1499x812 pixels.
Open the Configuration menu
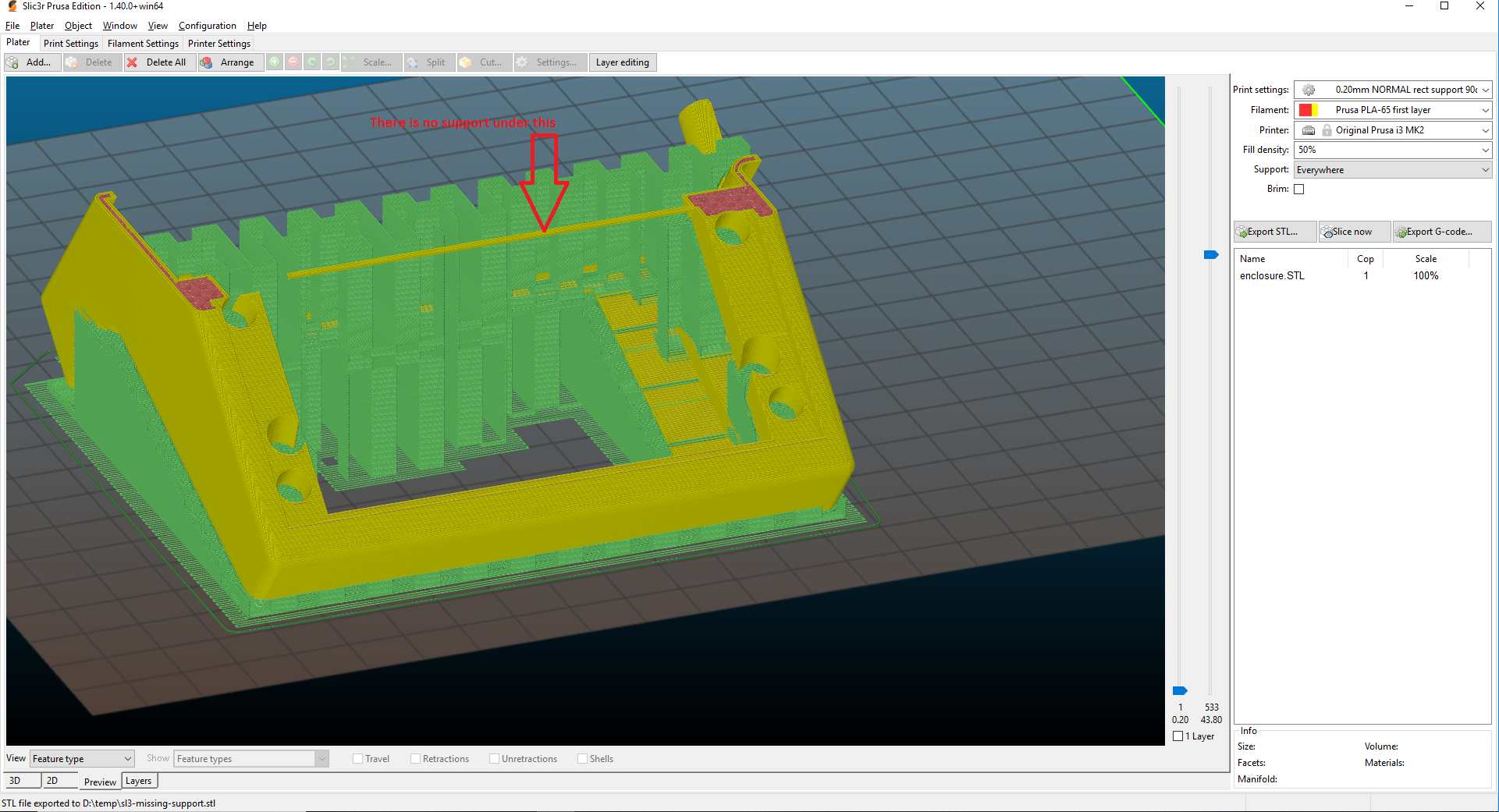coord(207,25)
